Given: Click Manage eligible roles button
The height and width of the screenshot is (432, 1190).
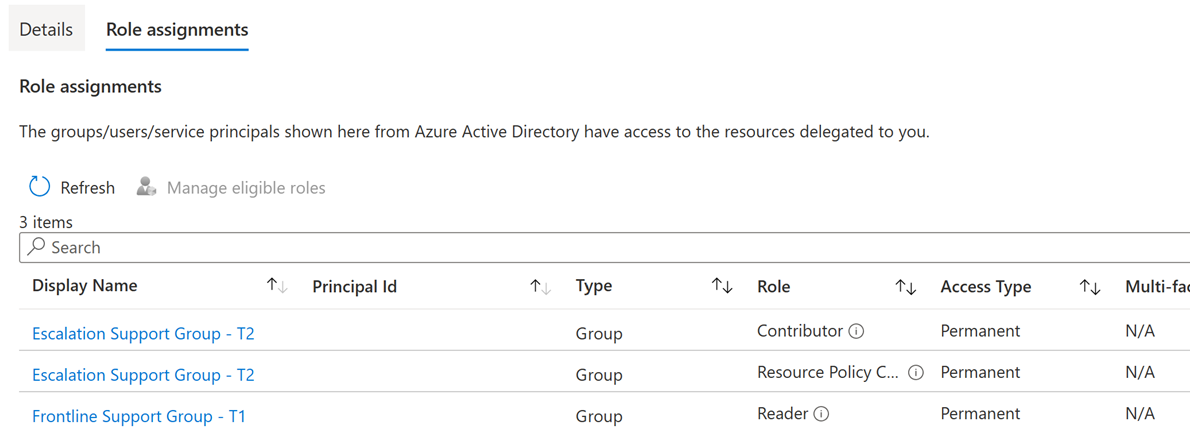Looking at the screenshot, I should tap(246, 187).
